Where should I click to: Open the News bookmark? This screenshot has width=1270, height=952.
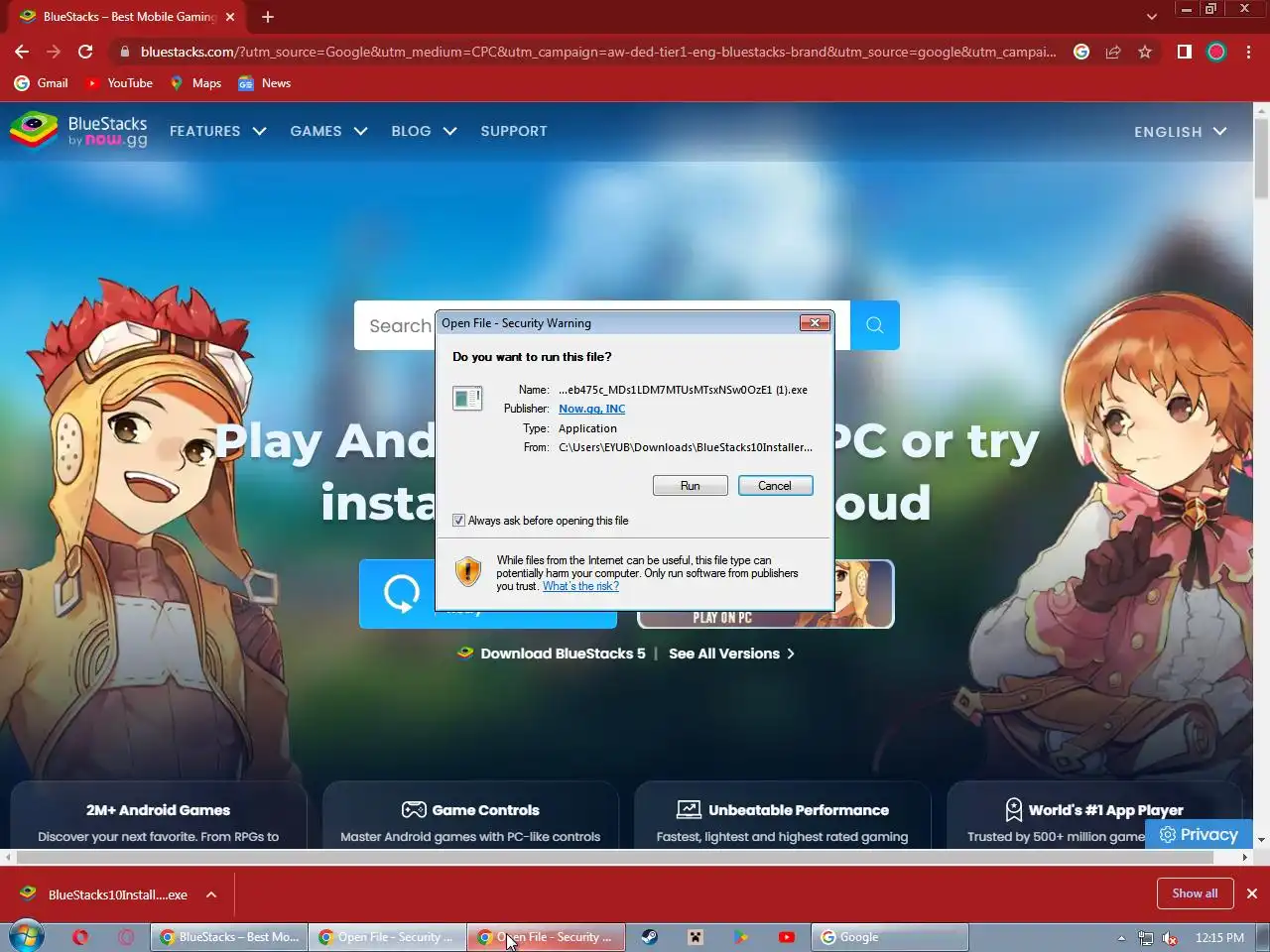tap(265, 83)
